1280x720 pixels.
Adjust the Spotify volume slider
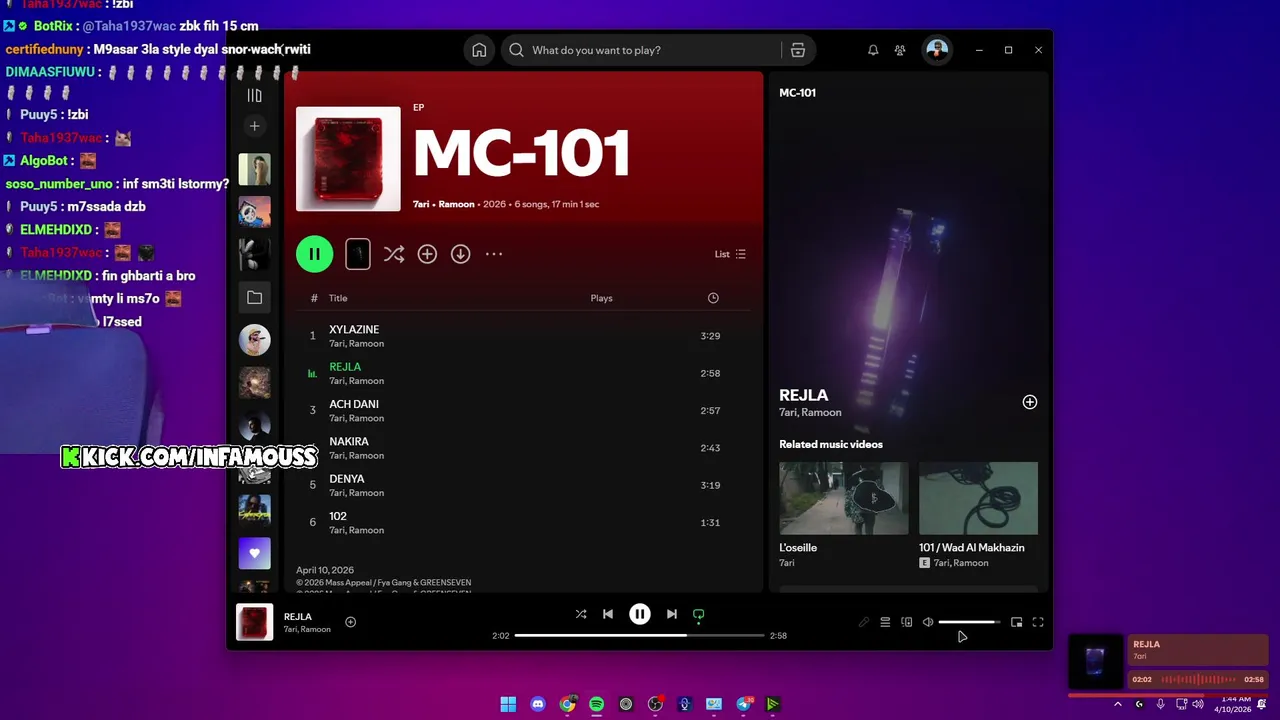[x=969, y=622]
